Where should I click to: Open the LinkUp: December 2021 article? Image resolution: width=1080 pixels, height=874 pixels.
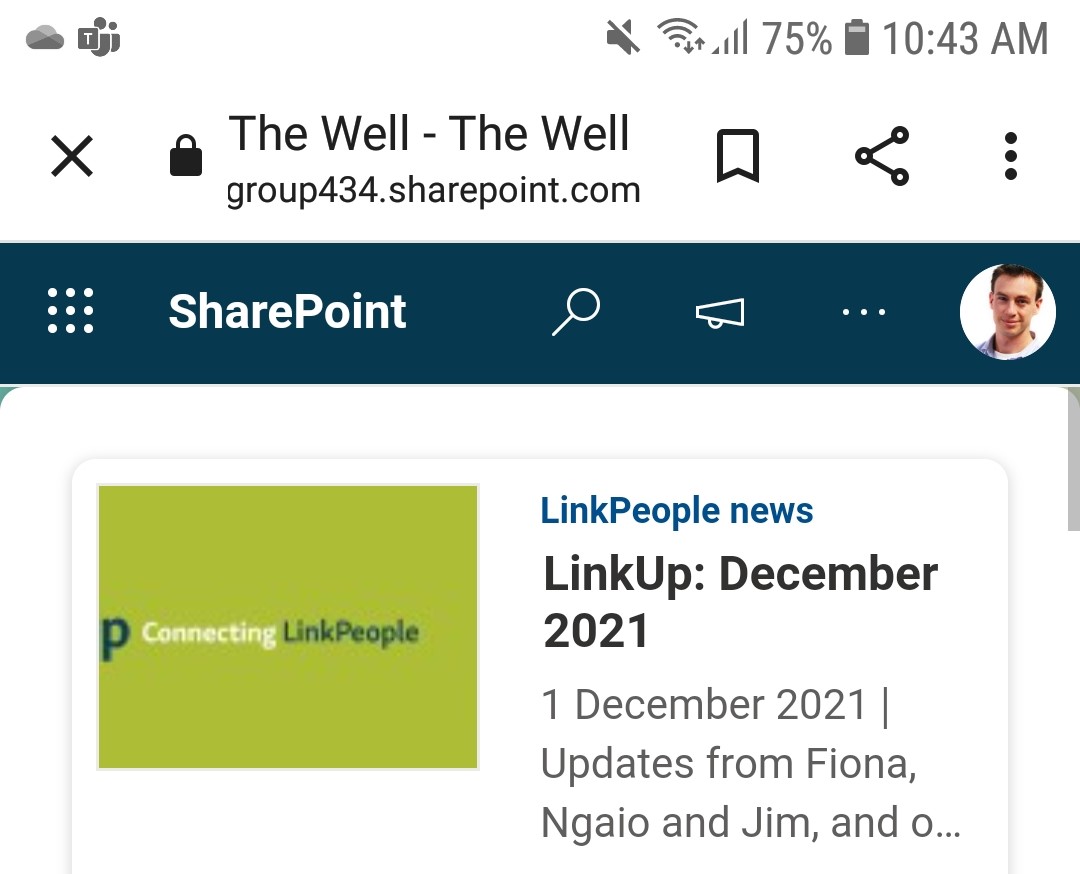pos(740,601)
